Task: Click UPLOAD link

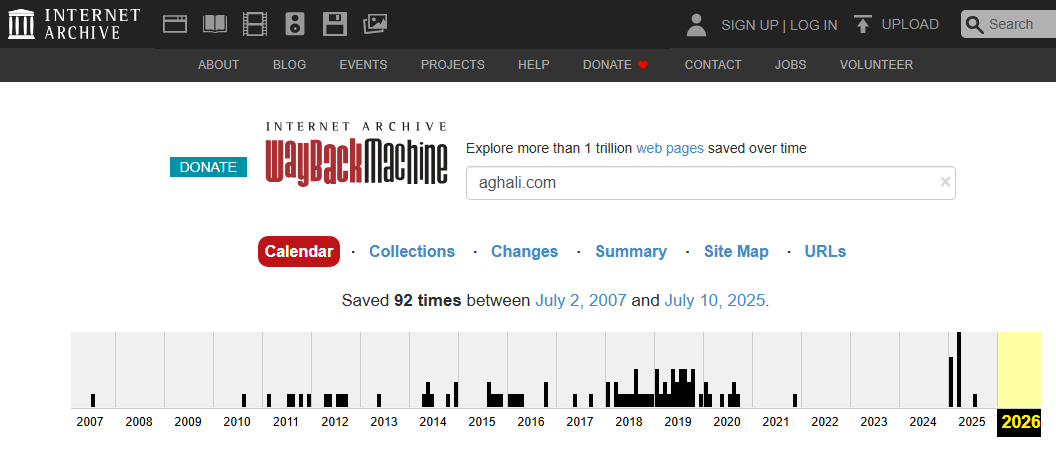Action: [910, 24]
